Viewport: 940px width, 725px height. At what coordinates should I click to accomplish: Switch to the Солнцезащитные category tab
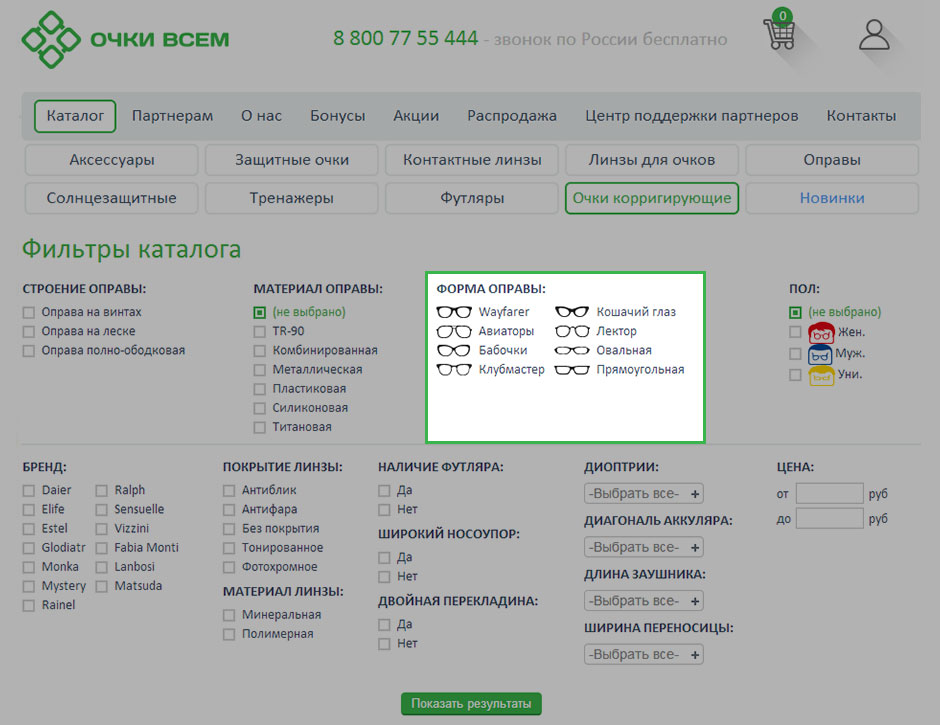click(x=111, y=198)
